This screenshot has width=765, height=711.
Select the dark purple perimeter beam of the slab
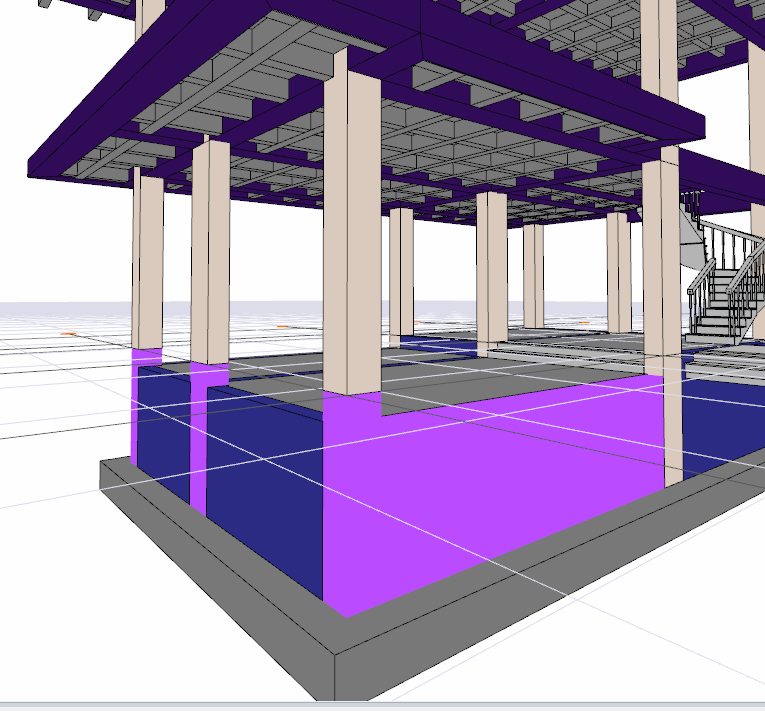coord(561,78)
